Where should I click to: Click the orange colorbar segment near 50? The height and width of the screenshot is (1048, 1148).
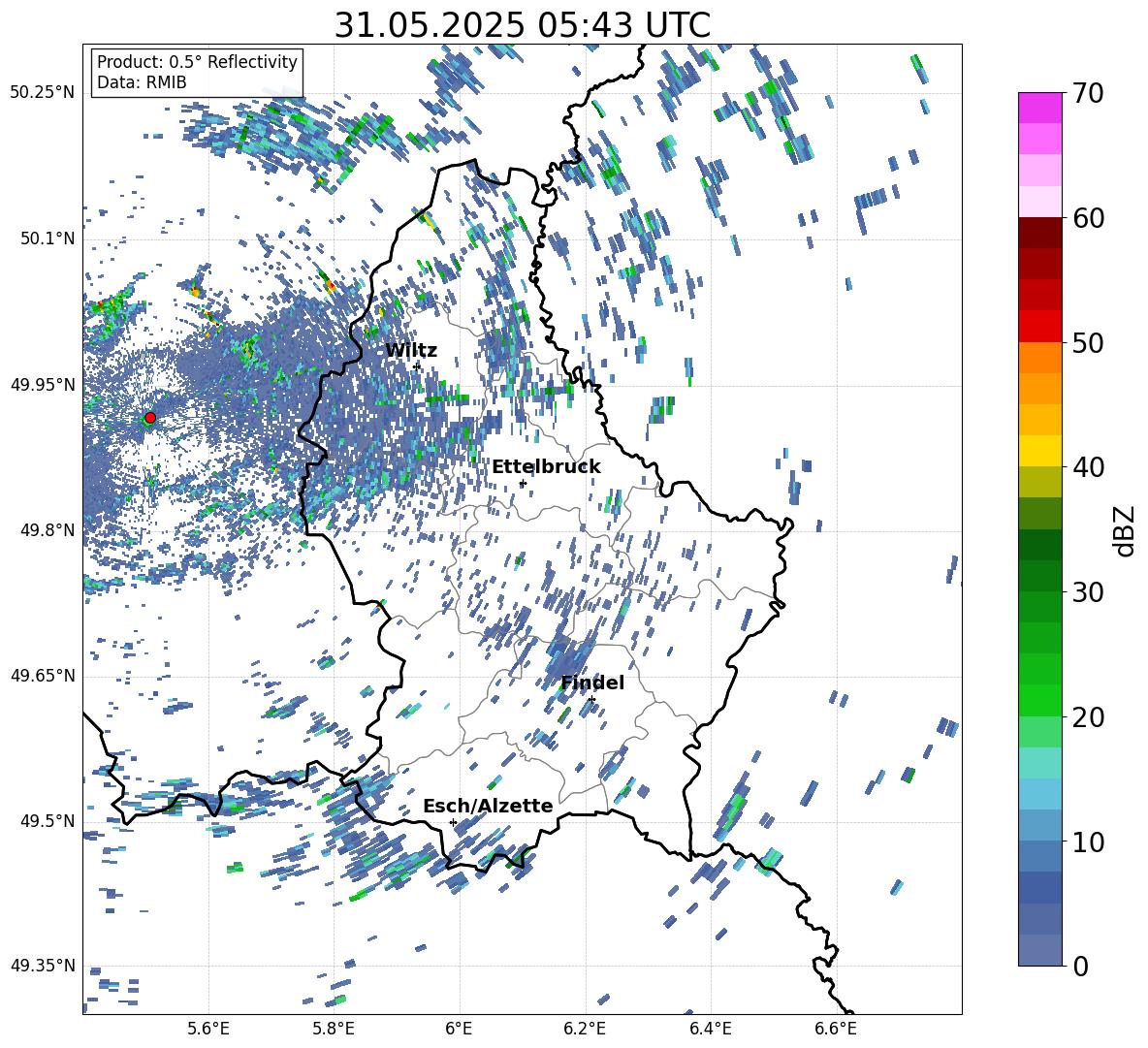click(1039, 357)
